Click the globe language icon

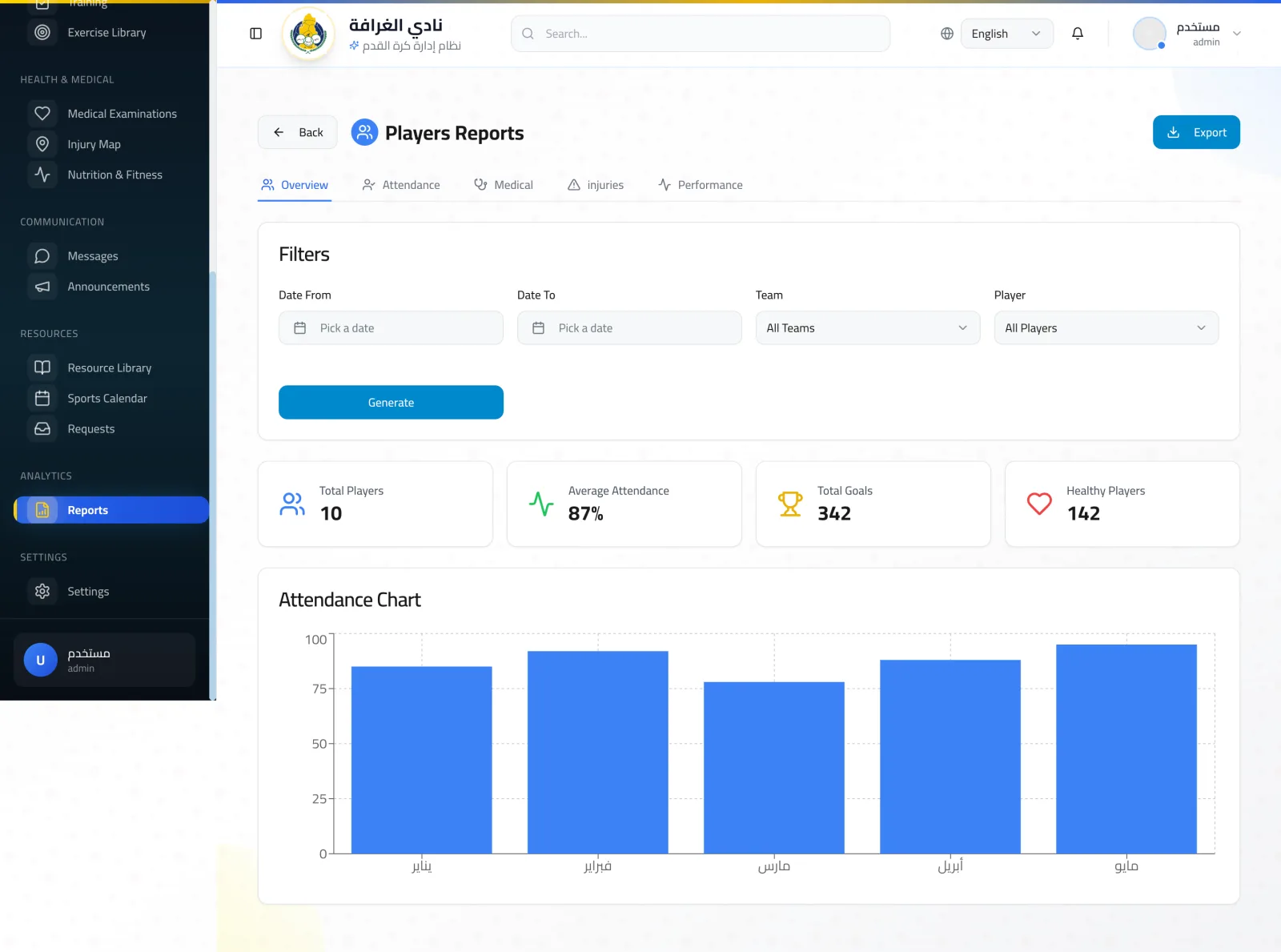coord(947,34)
